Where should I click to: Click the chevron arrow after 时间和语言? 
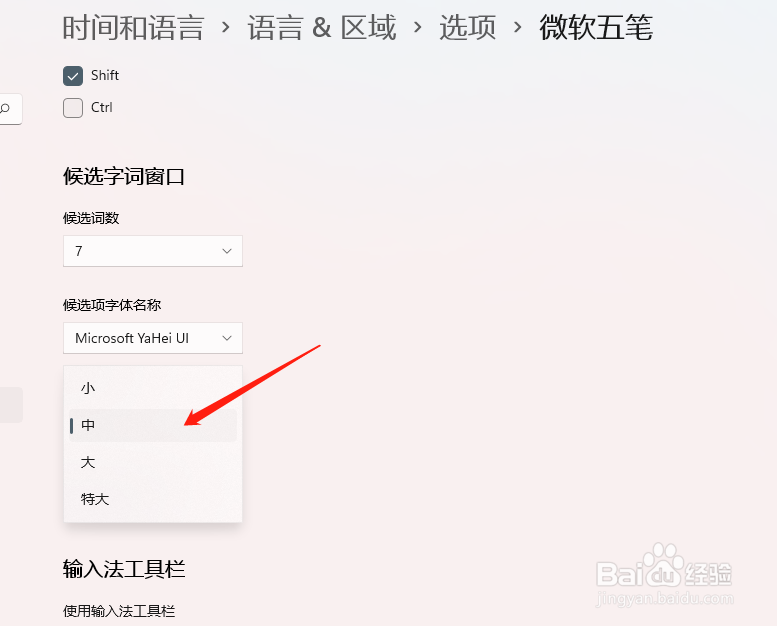click(225, 28)
